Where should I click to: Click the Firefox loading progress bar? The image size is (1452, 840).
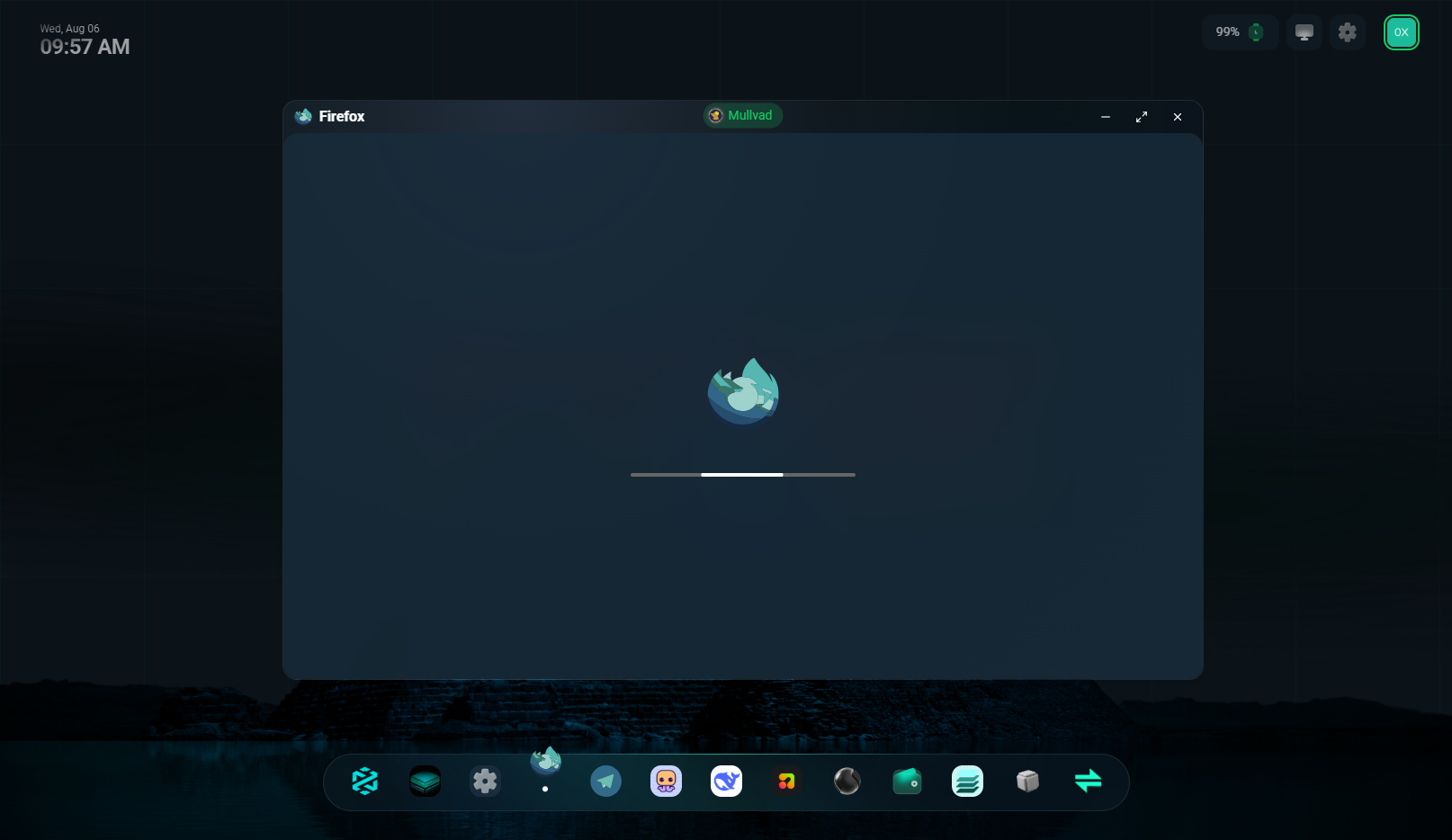pos(742,474)
